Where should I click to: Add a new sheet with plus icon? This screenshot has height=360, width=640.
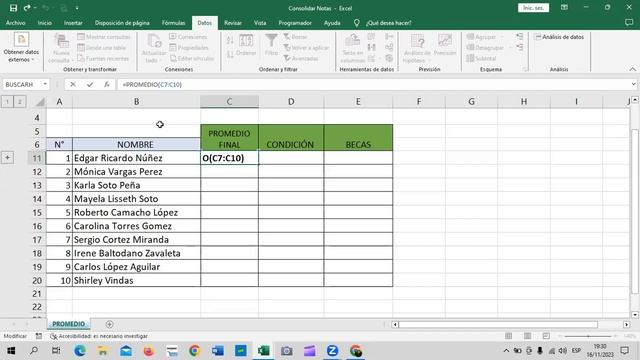coord(109,324)
